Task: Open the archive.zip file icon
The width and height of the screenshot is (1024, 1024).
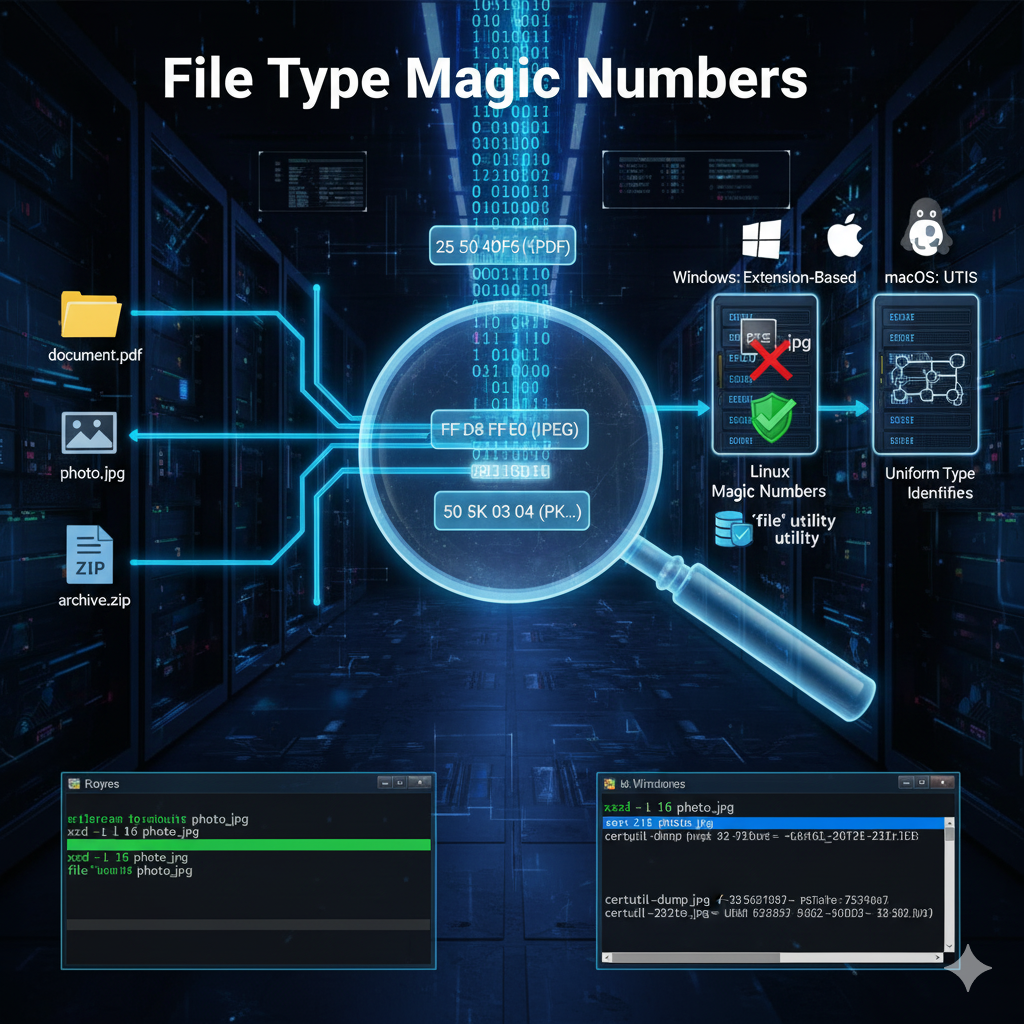Action: [x=90, y=555]
